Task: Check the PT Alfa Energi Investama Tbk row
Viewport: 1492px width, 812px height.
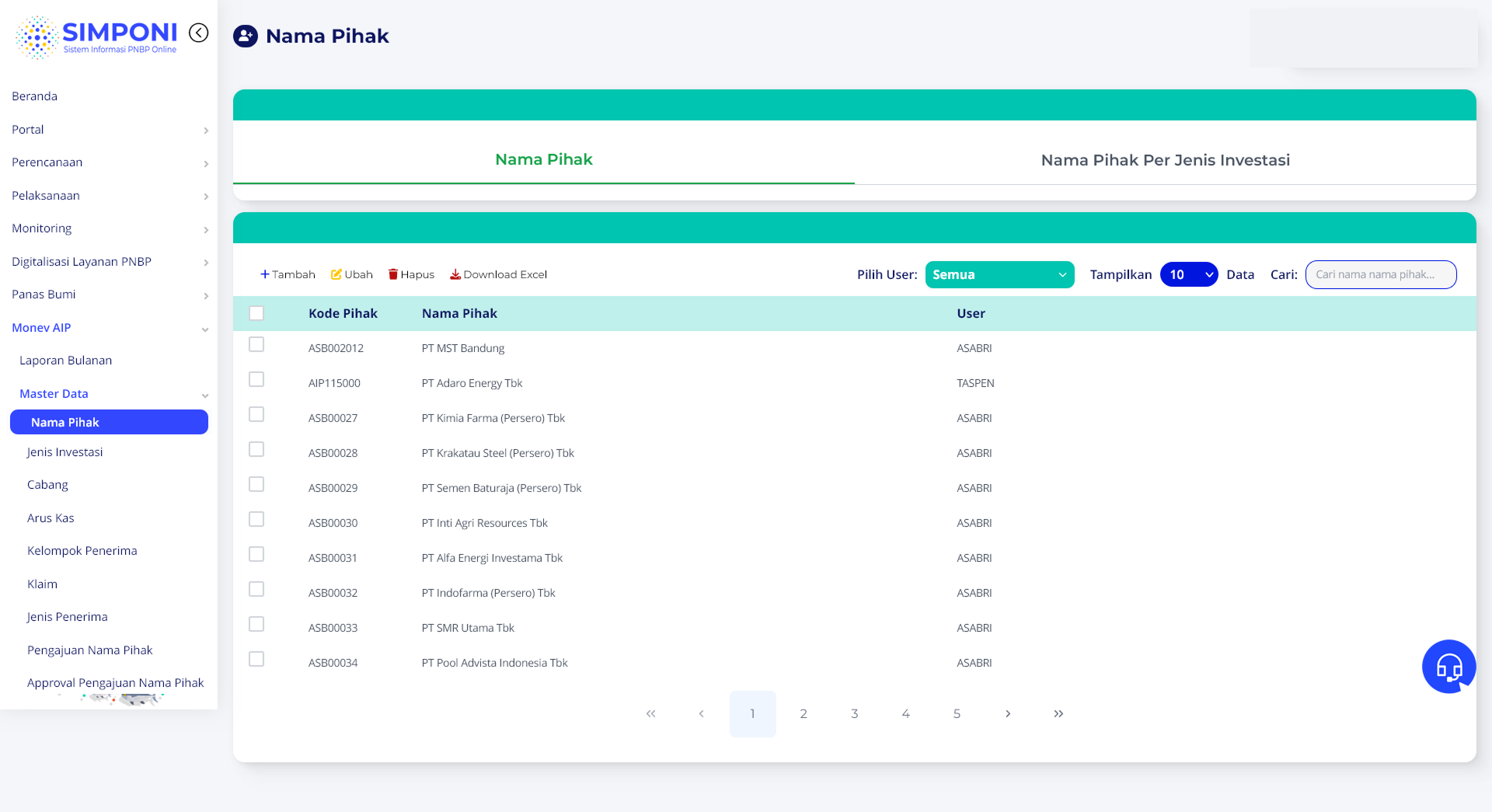Action: tap(256, 554)
